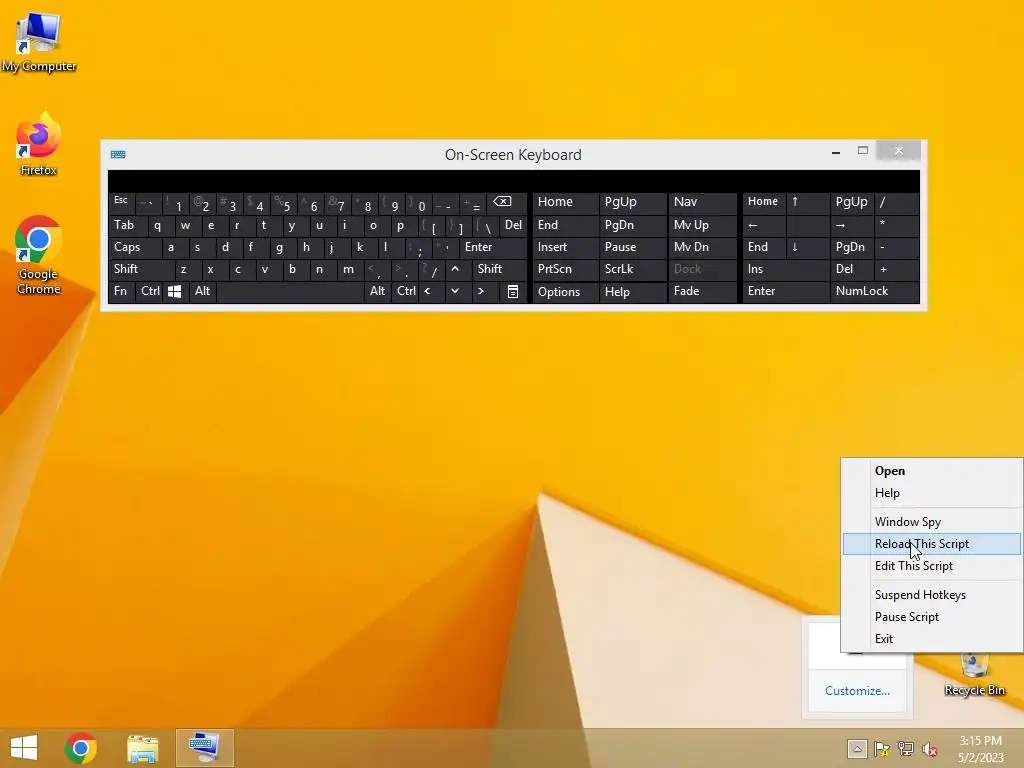The width and height of the screenshot is (1024, 768).
Task: Toggle the right Shift key
Action: click(500, 269)
